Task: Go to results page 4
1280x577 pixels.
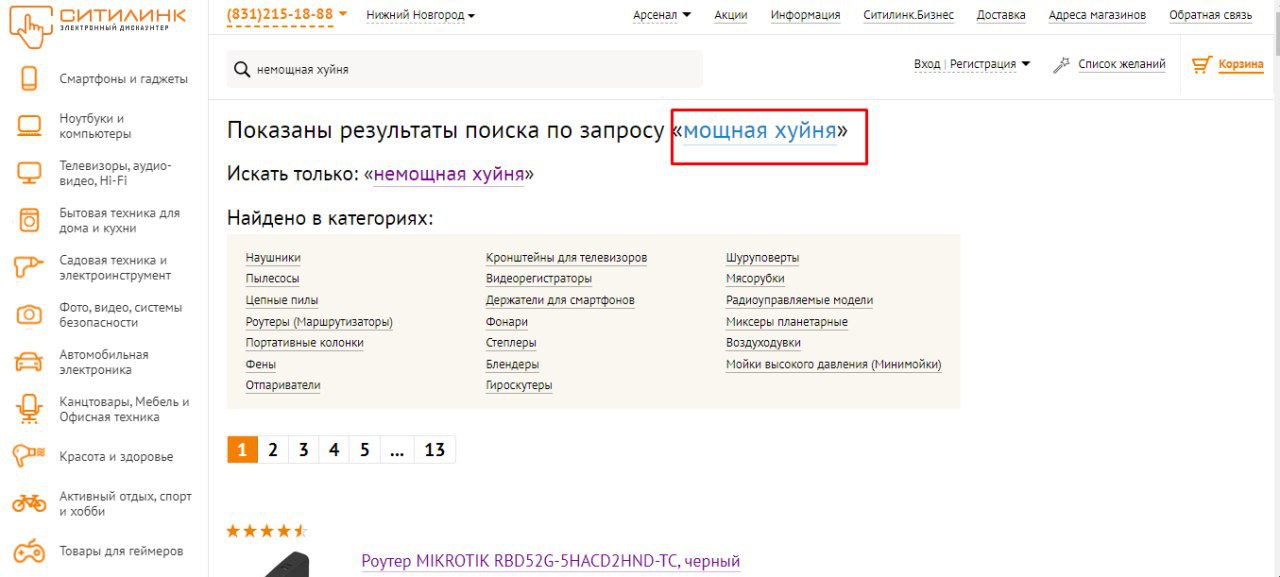Action: [334, 450]
